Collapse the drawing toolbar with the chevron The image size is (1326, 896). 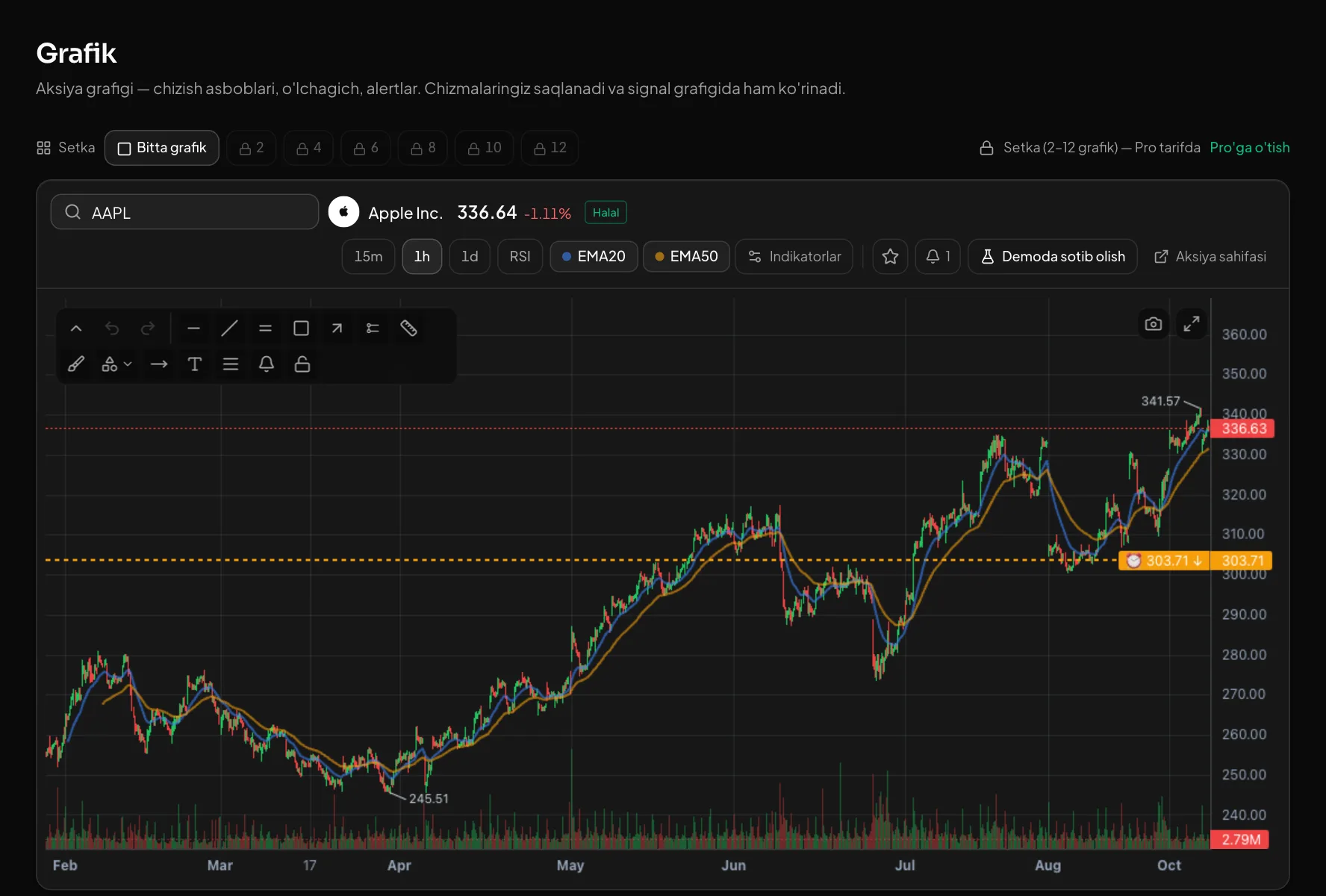pos(76,329)
